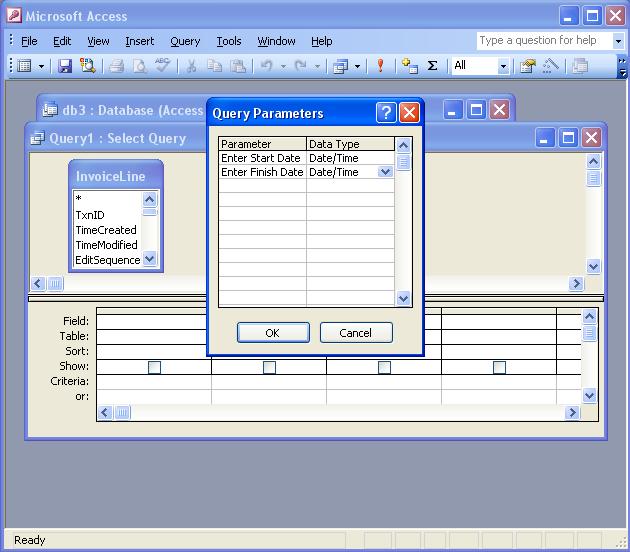Select the TxnID field in InvoiceLine
Screen dimensions: 630x552
pos(108,215)
